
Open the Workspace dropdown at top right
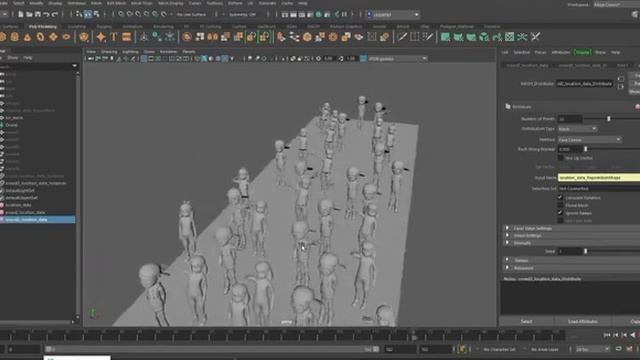click(616, 4)
